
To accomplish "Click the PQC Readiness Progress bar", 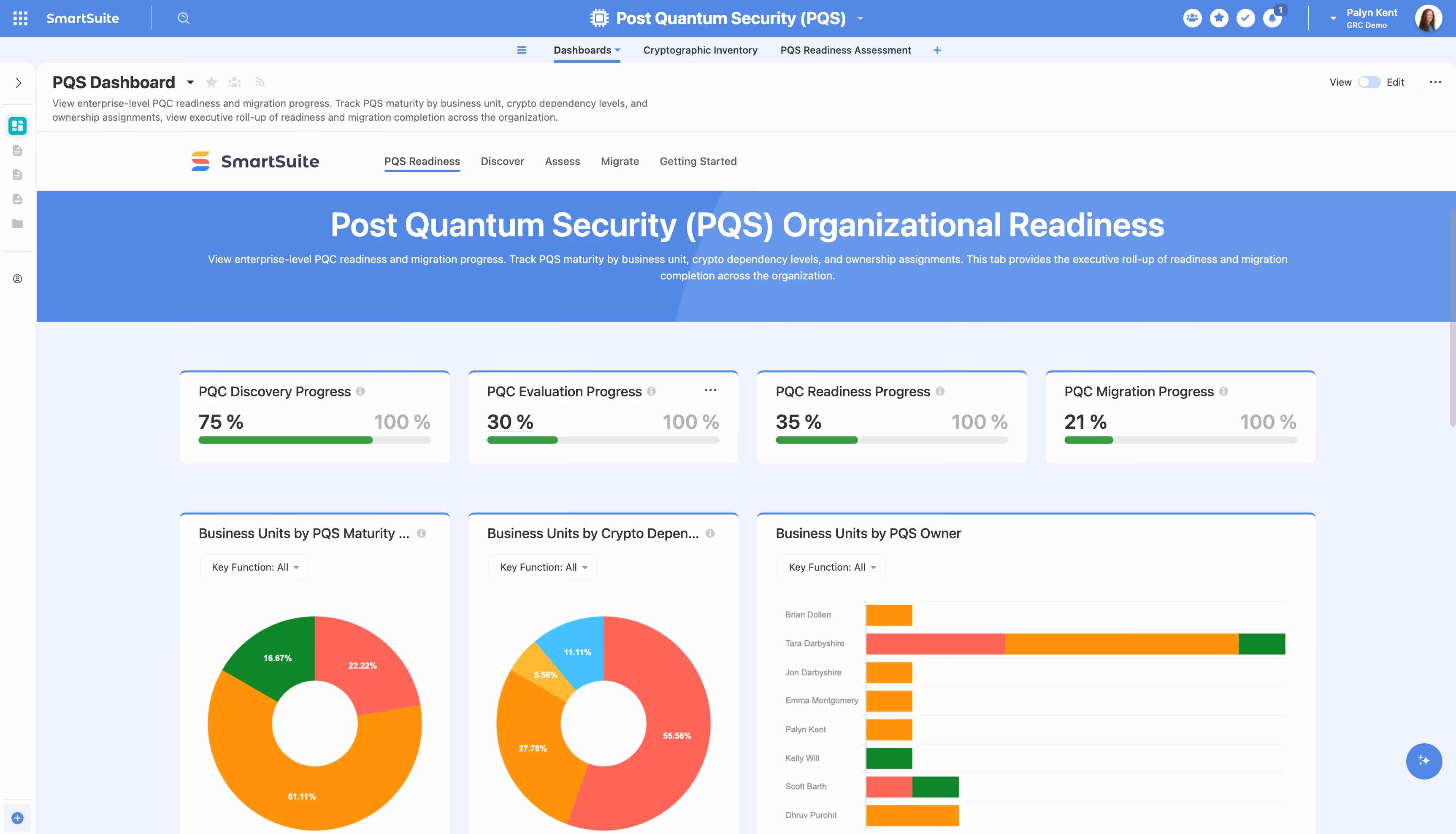I will pyautogui.click(x=892, y=440).
